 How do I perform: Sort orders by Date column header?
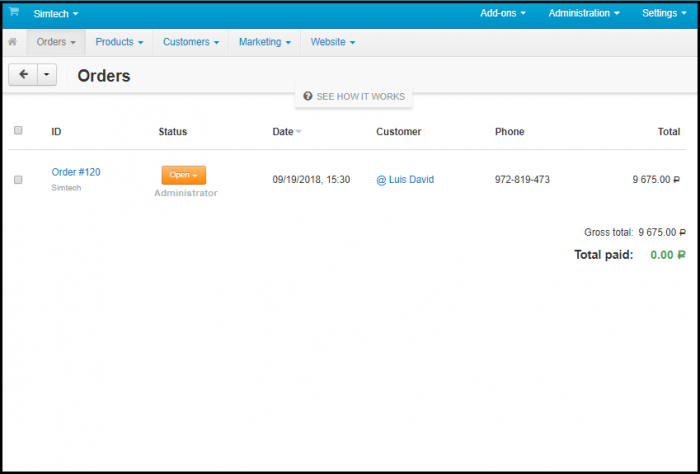tap(283, 132)
